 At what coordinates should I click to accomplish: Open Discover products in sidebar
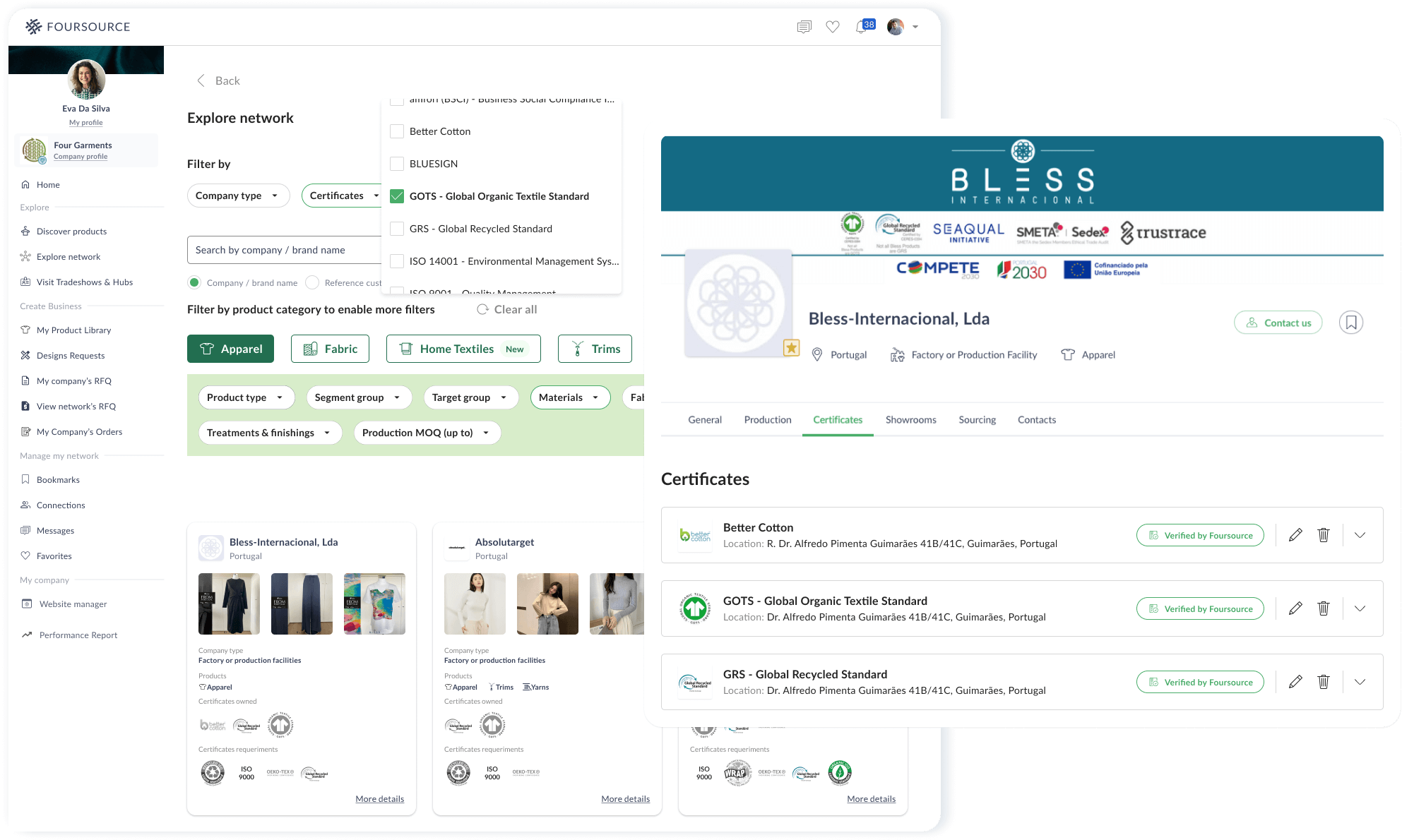tap(71, 232)
